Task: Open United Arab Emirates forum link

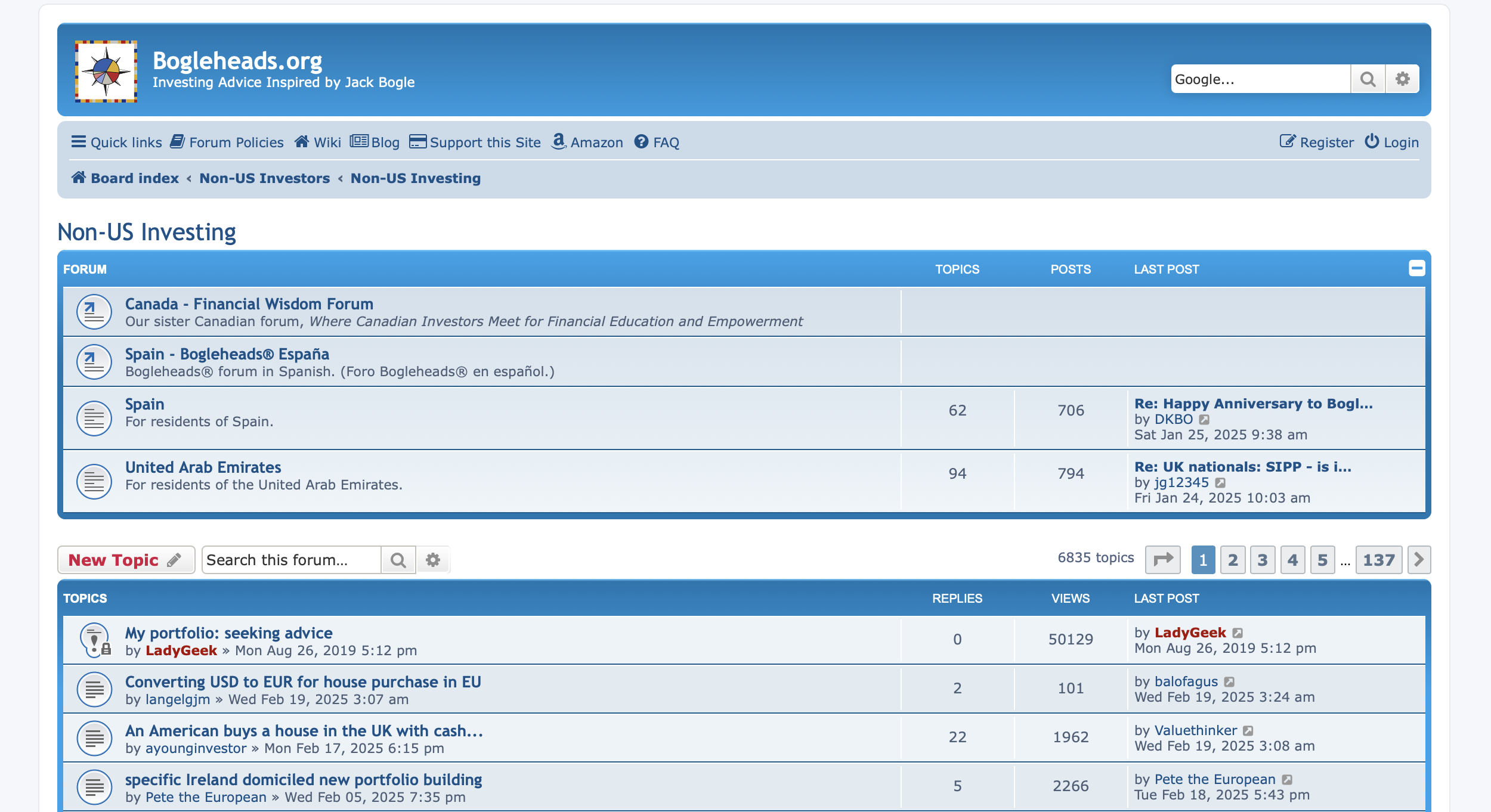Action: coord(203,467)
